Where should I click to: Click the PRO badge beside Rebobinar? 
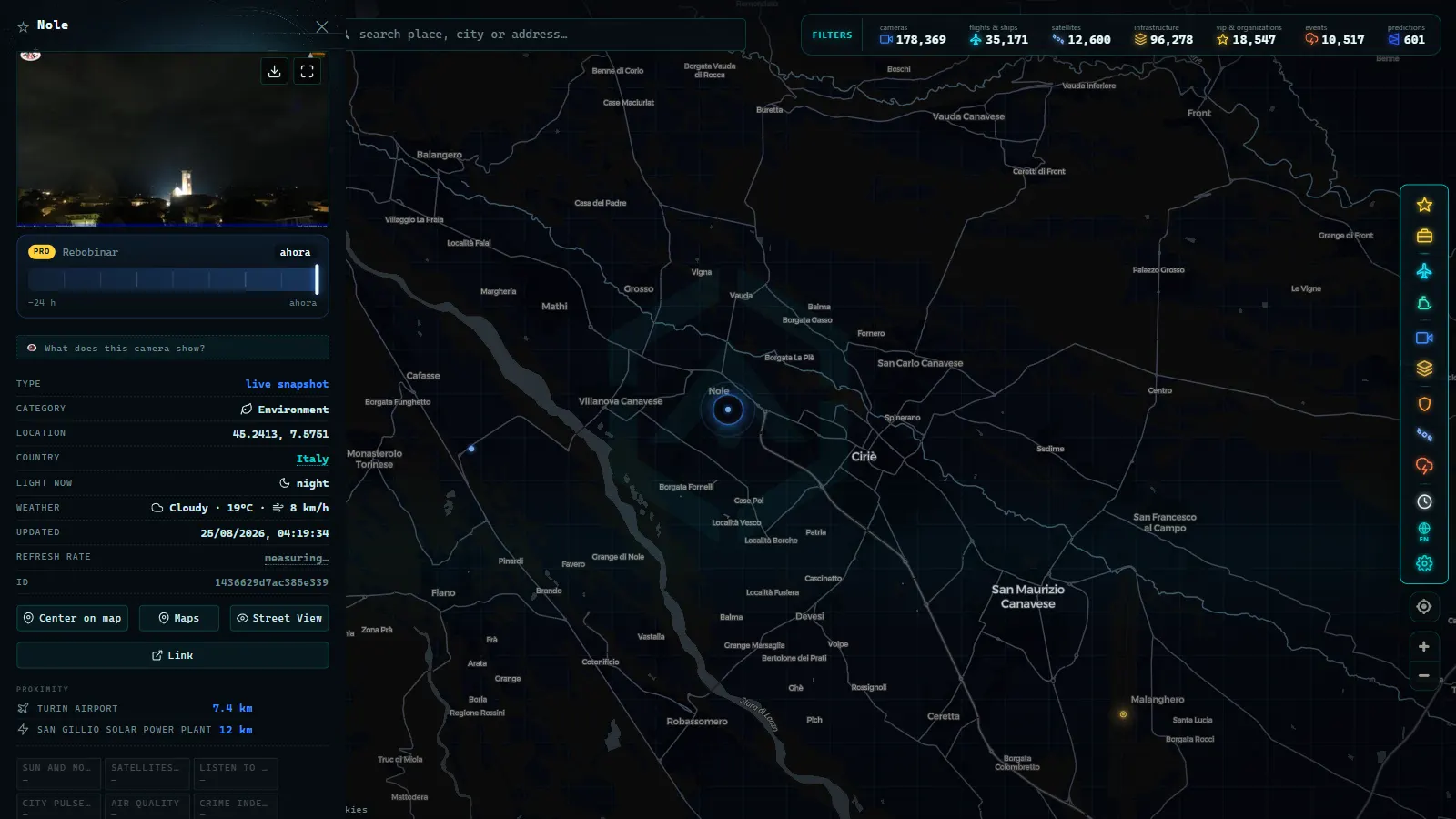(x=42, y=252)
